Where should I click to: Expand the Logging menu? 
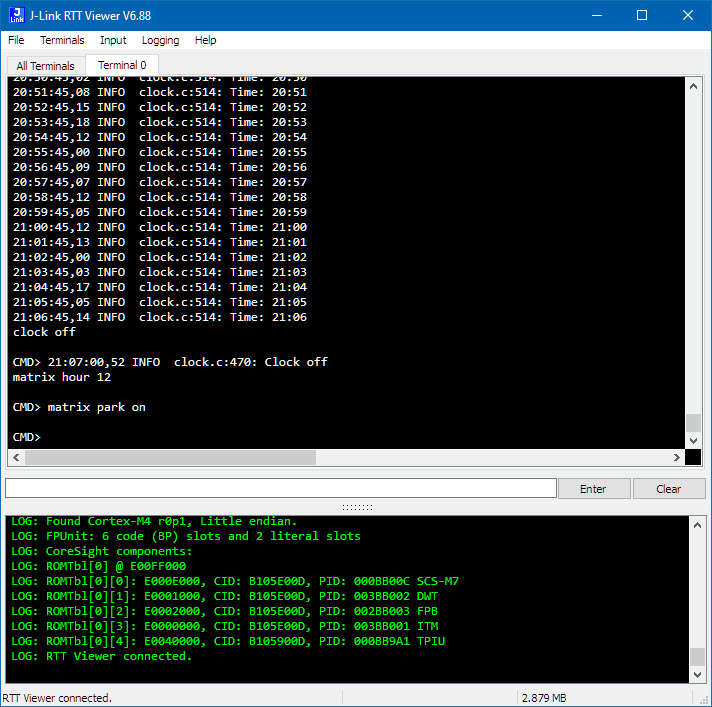(160, 40)
